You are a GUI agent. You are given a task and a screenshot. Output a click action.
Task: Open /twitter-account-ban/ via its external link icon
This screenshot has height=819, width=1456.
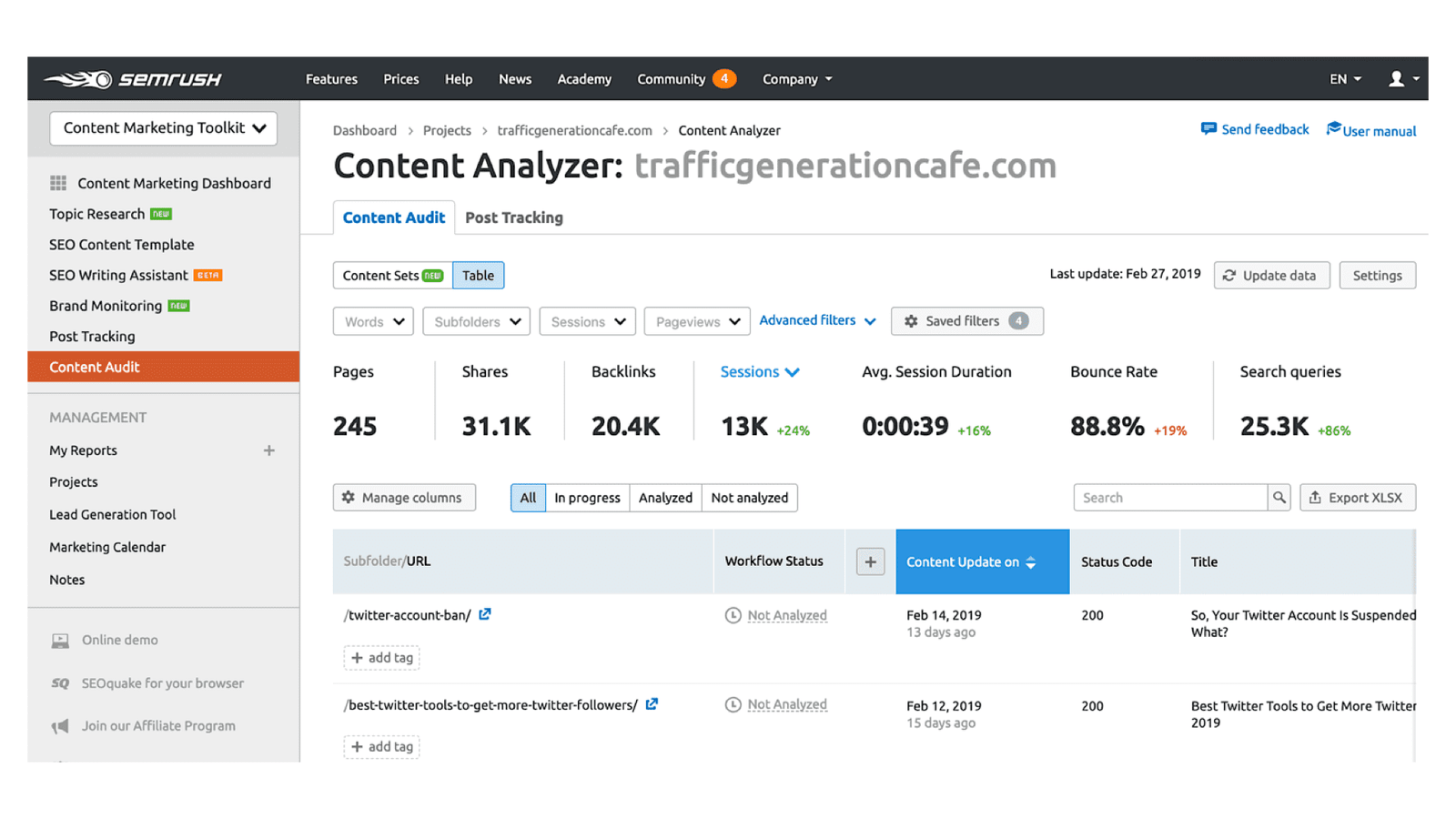[485, 614]
